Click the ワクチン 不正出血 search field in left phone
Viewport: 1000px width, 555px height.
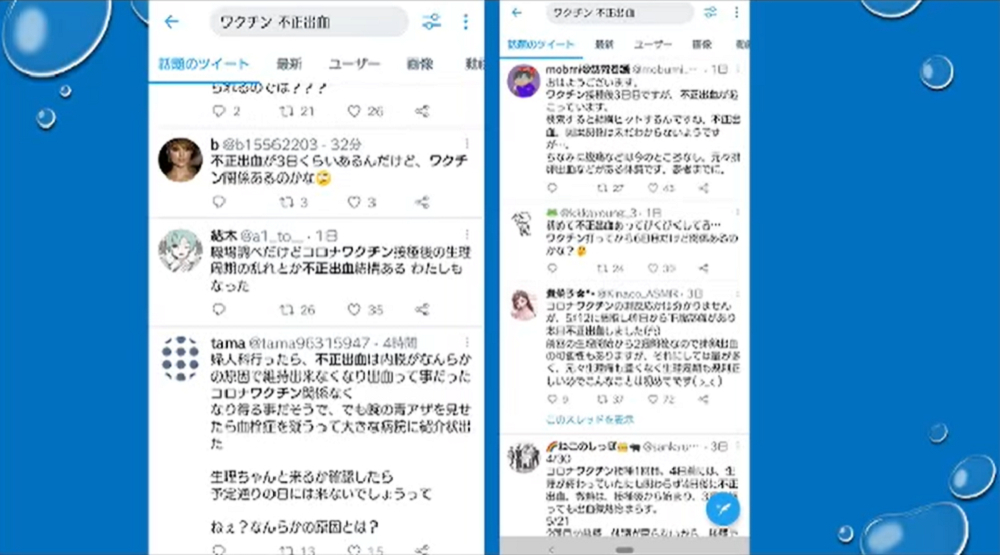(309, 22)
